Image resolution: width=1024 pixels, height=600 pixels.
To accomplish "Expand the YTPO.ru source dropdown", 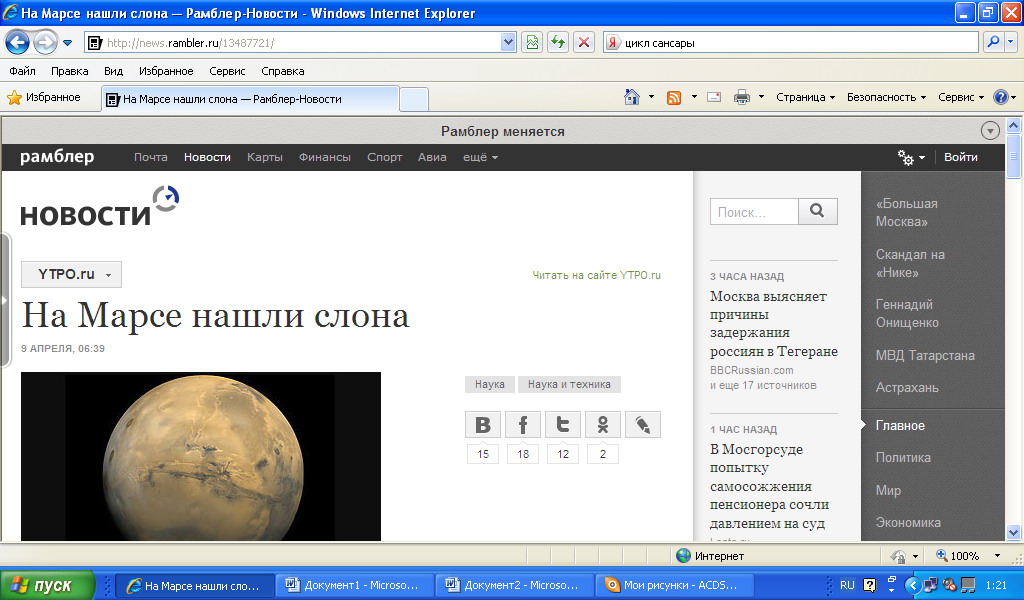I will click(x=71, y=274).
